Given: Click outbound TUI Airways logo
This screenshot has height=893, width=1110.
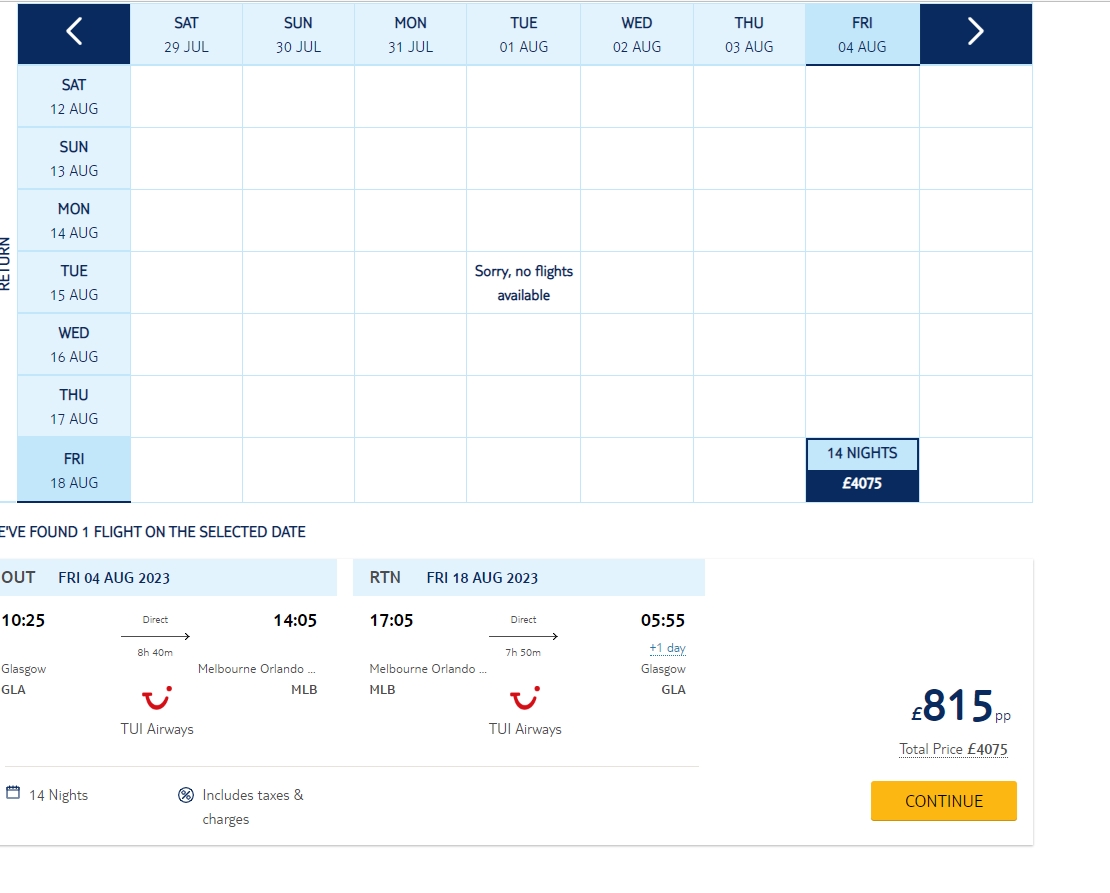Looking at the screenshot, I should 156,698.
